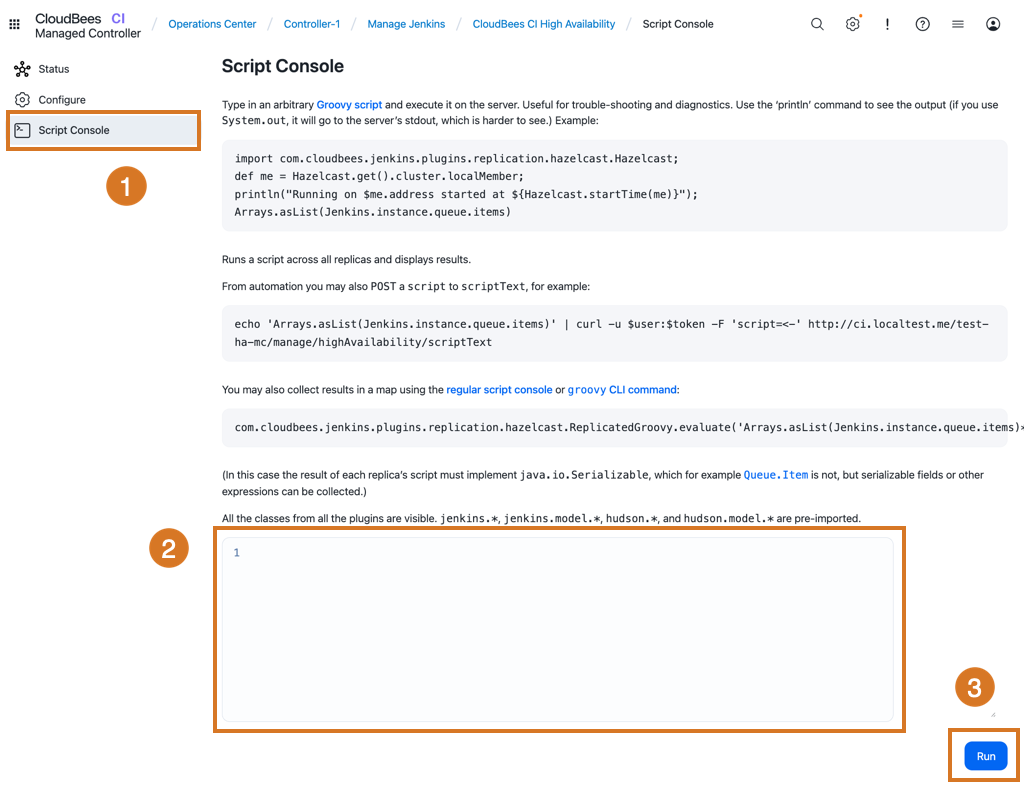Viewport: 1024px width, 800px height.
Task: Click the CloudBees CI Managed Controller logo
Action: (88, 25)
